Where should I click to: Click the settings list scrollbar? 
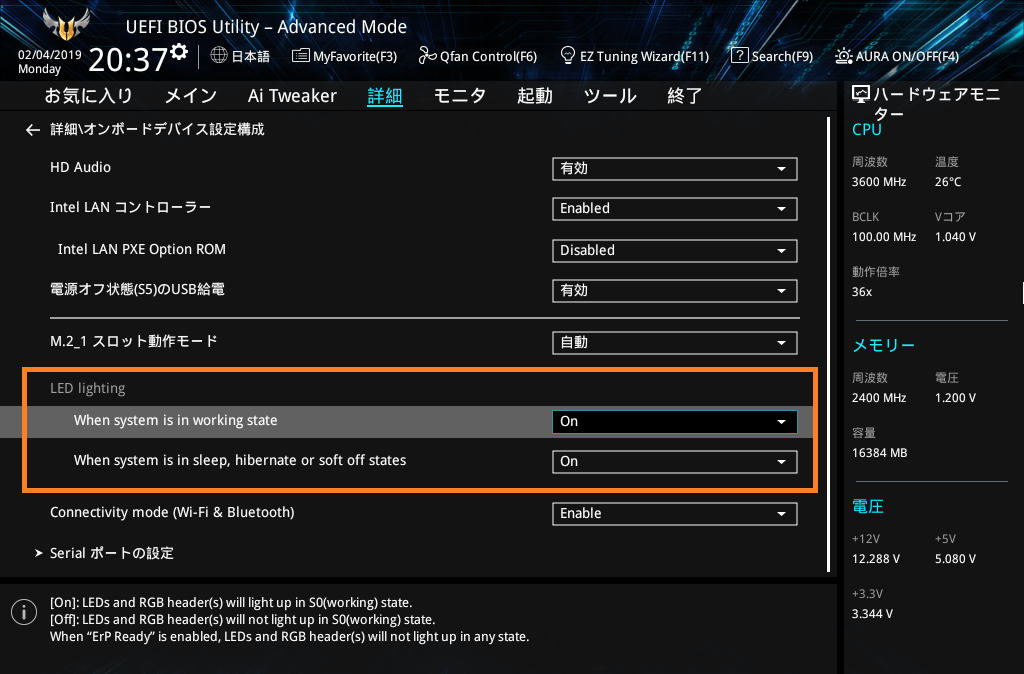pos(828,344)
